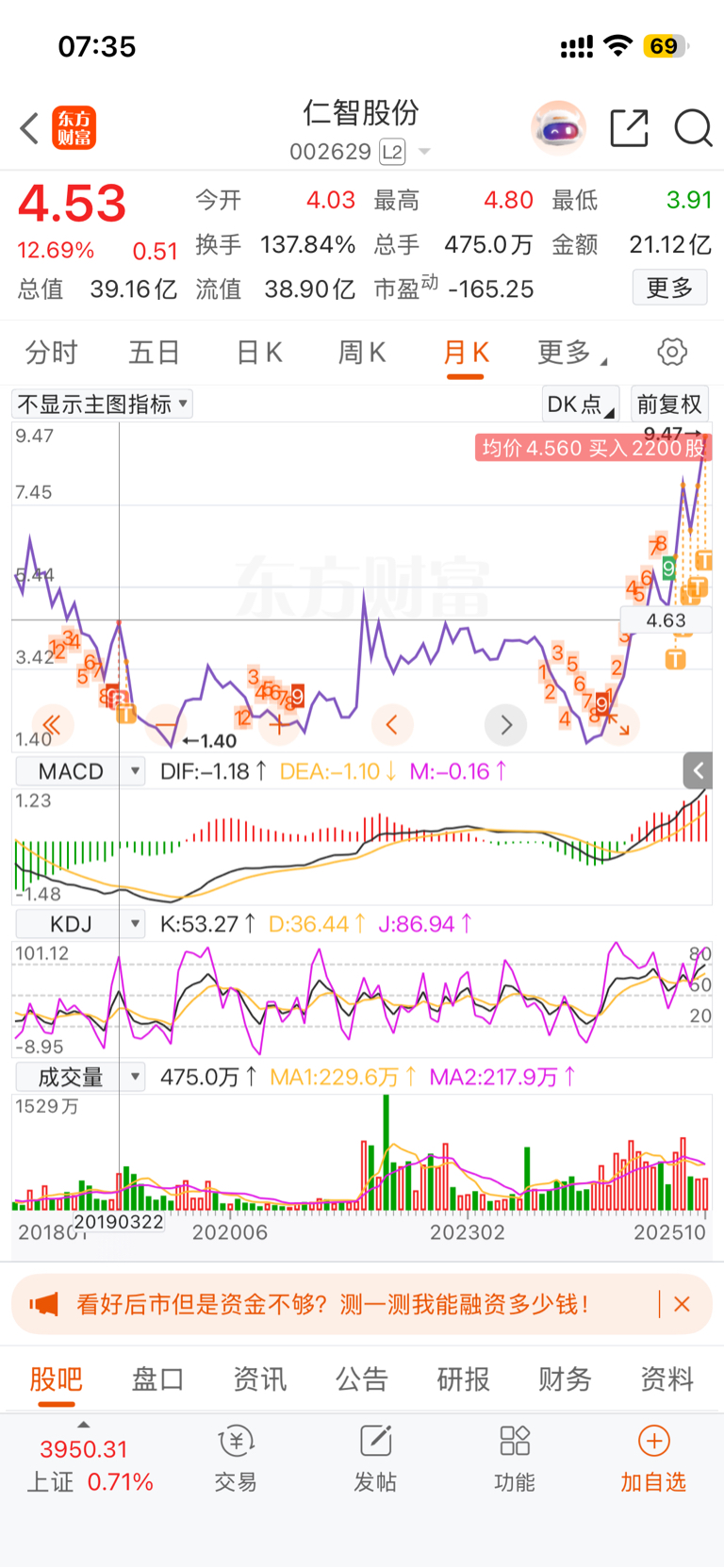
Task: Switch to 日K chart tab
Action: click(259, 353)
